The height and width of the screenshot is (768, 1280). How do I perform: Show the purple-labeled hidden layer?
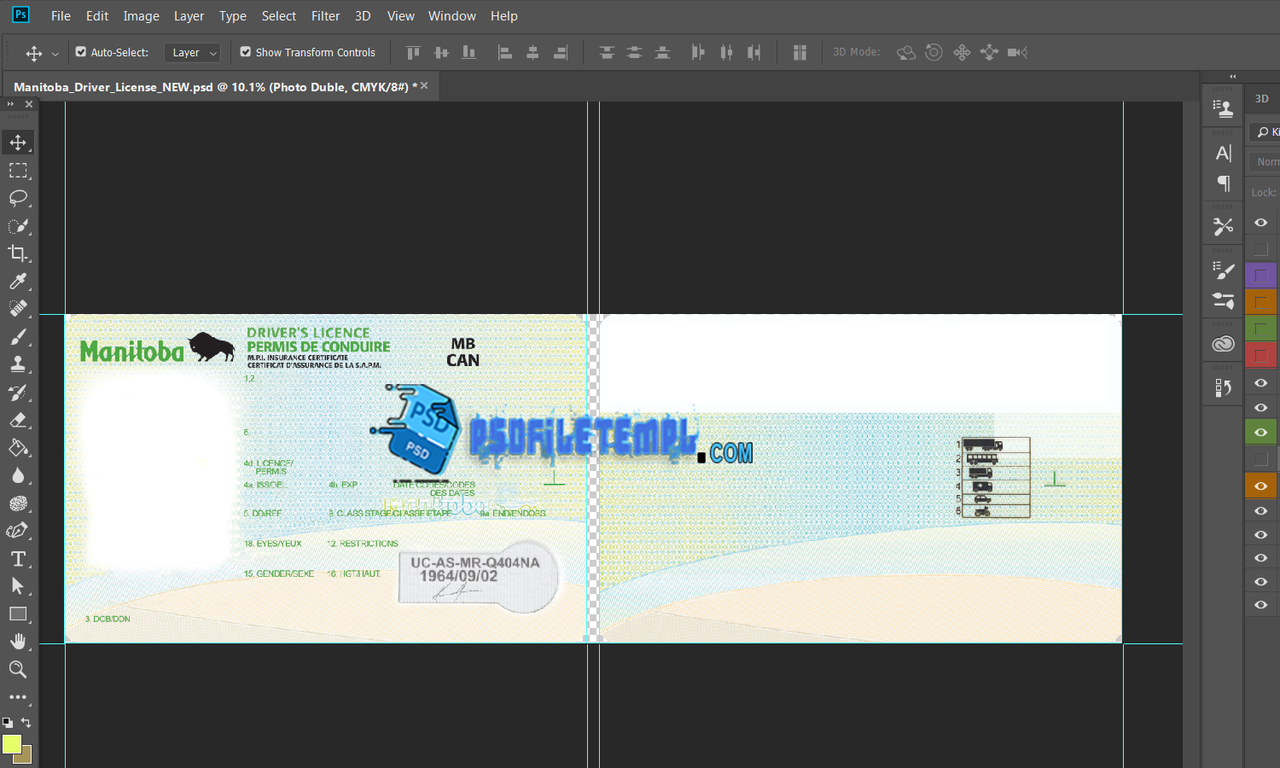1261,275
